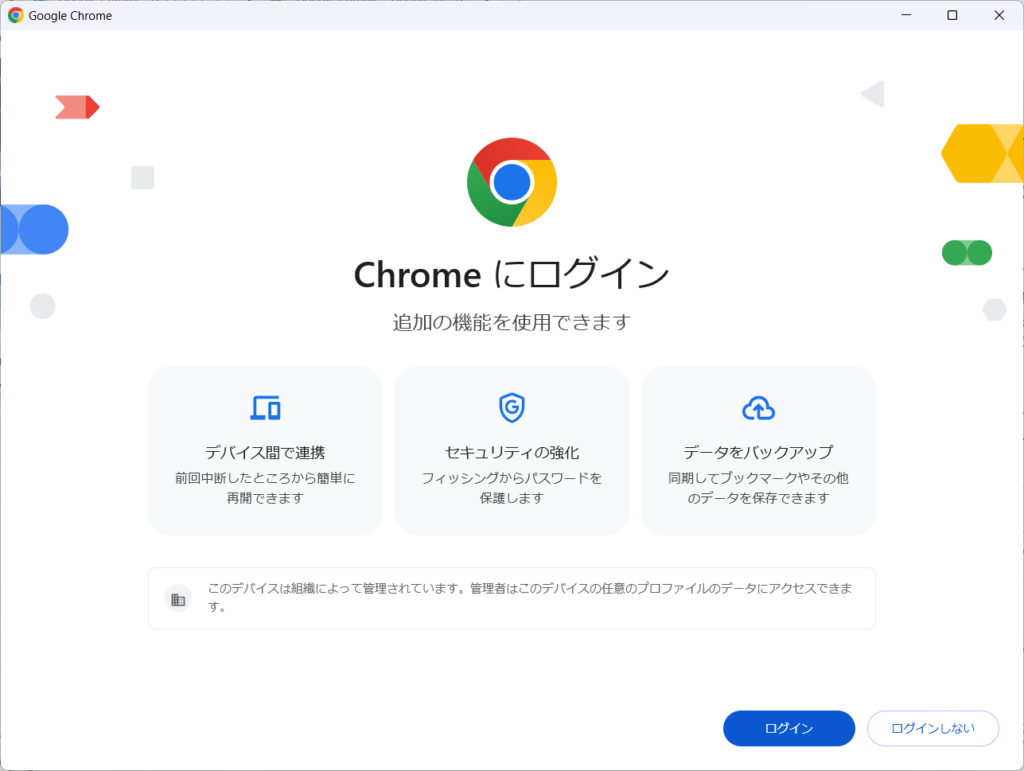
Task: Select the デバイス間で連携 card heading
Action: click(265, 452)
